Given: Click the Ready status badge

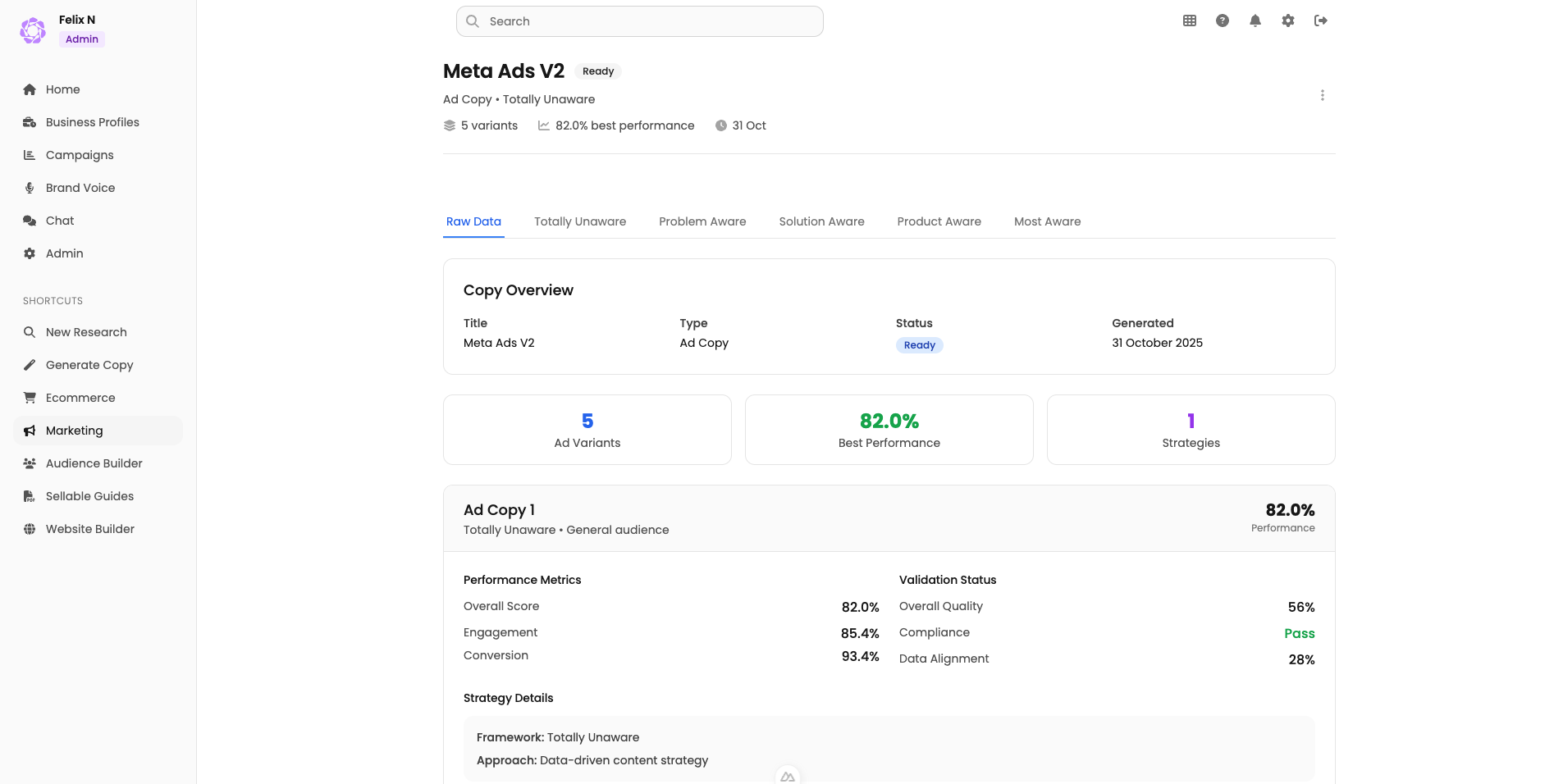Looking at the screenshot, I should 597,71.
